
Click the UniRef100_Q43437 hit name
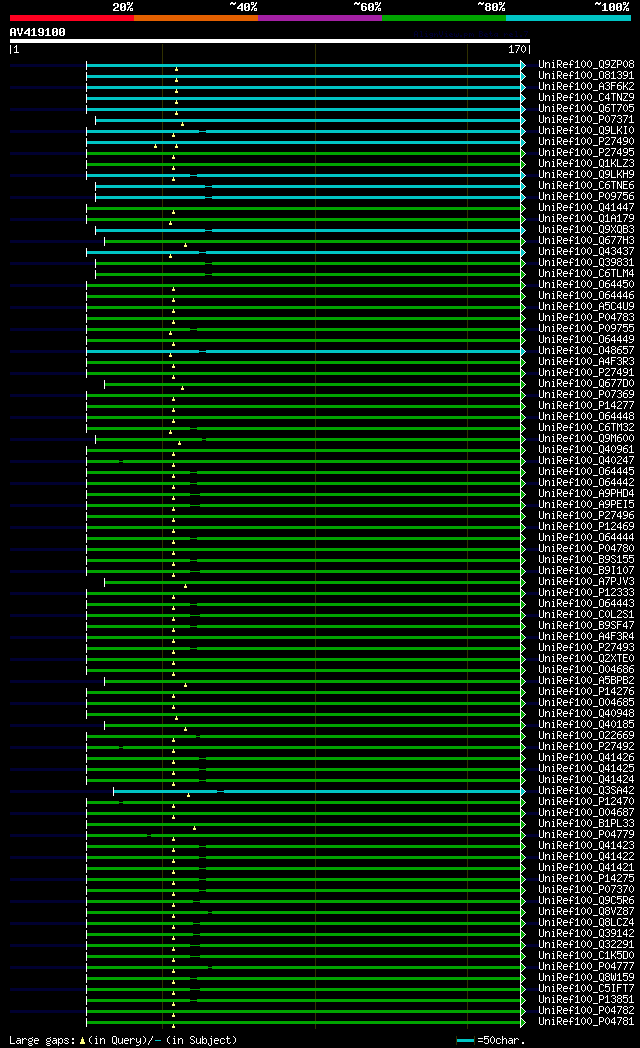[x=587, y=251]
